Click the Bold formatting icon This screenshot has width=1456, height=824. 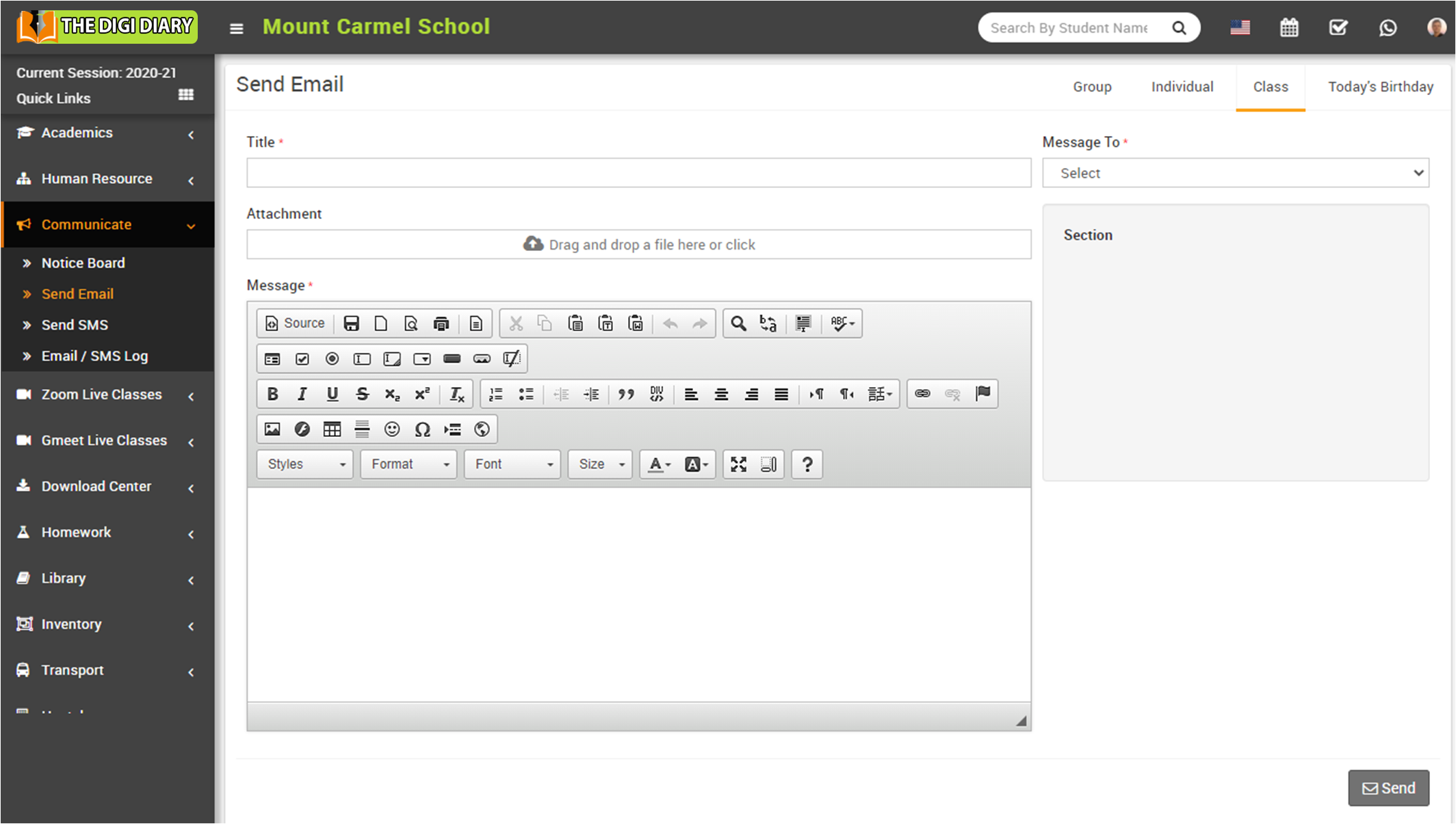coord(272,394)
